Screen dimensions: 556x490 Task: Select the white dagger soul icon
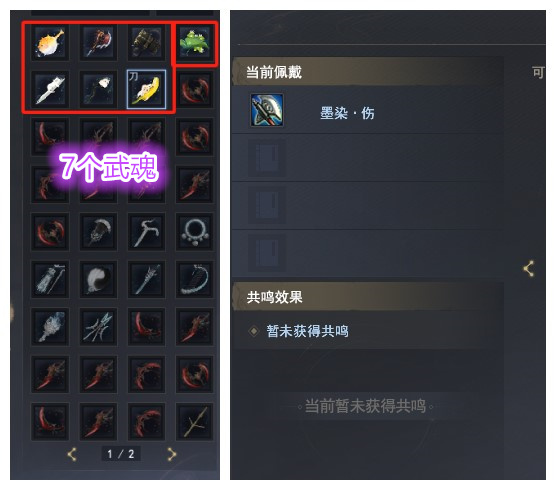[x=50, y=89]
